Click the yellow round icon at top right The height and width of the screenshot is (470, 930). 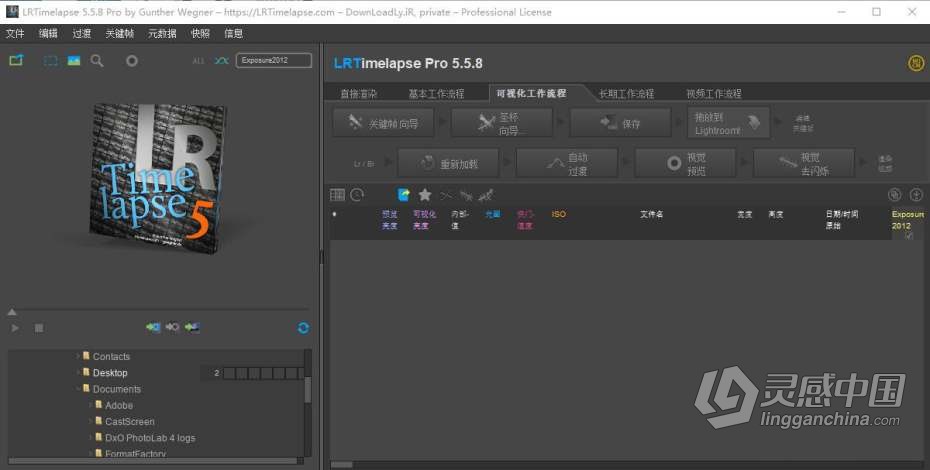pyautogui.click(x=916, y=63)
